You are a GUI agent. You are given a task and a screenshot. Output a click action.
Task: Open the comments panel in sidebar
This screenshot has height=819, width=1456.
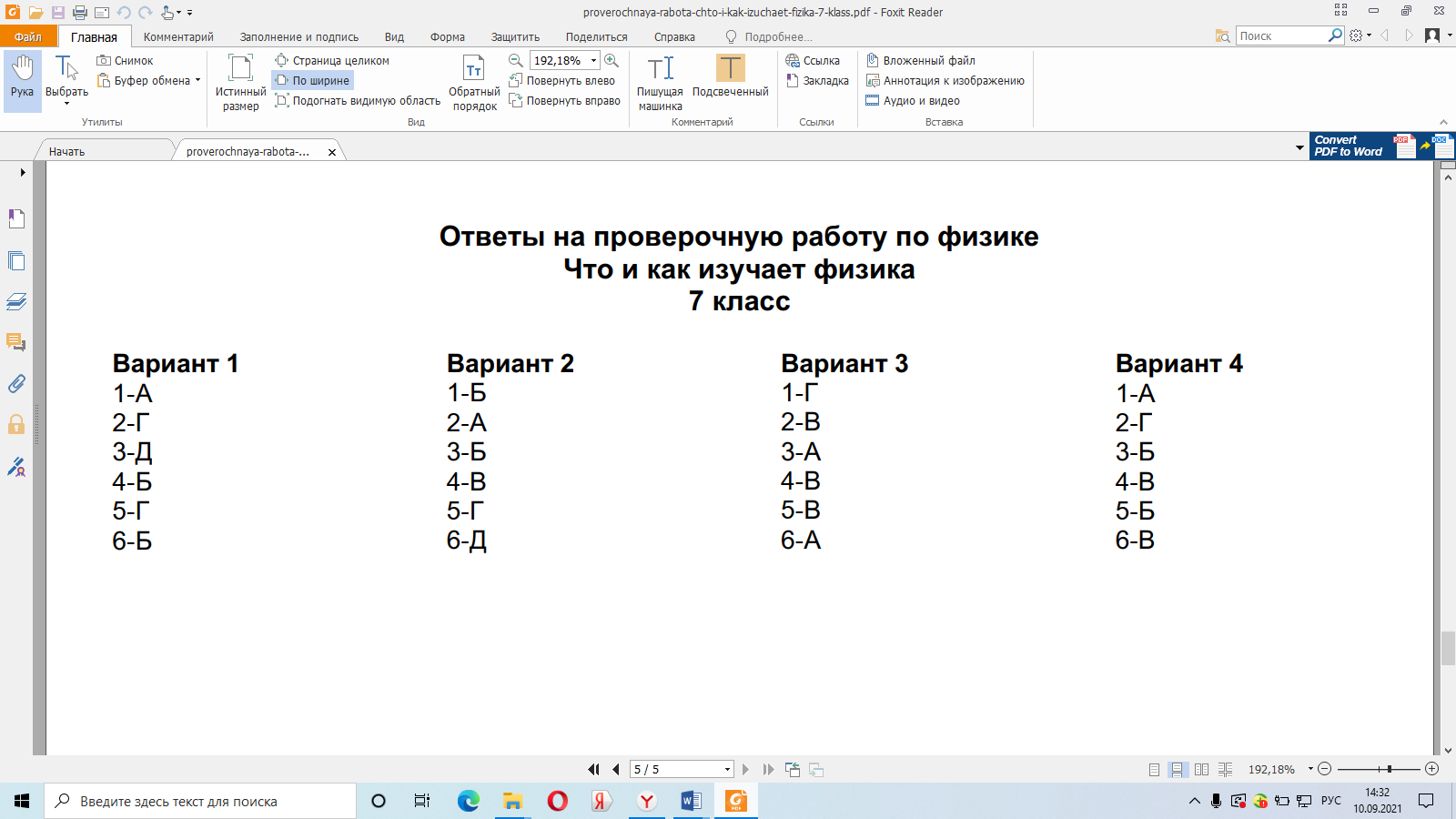click(16, 342)
